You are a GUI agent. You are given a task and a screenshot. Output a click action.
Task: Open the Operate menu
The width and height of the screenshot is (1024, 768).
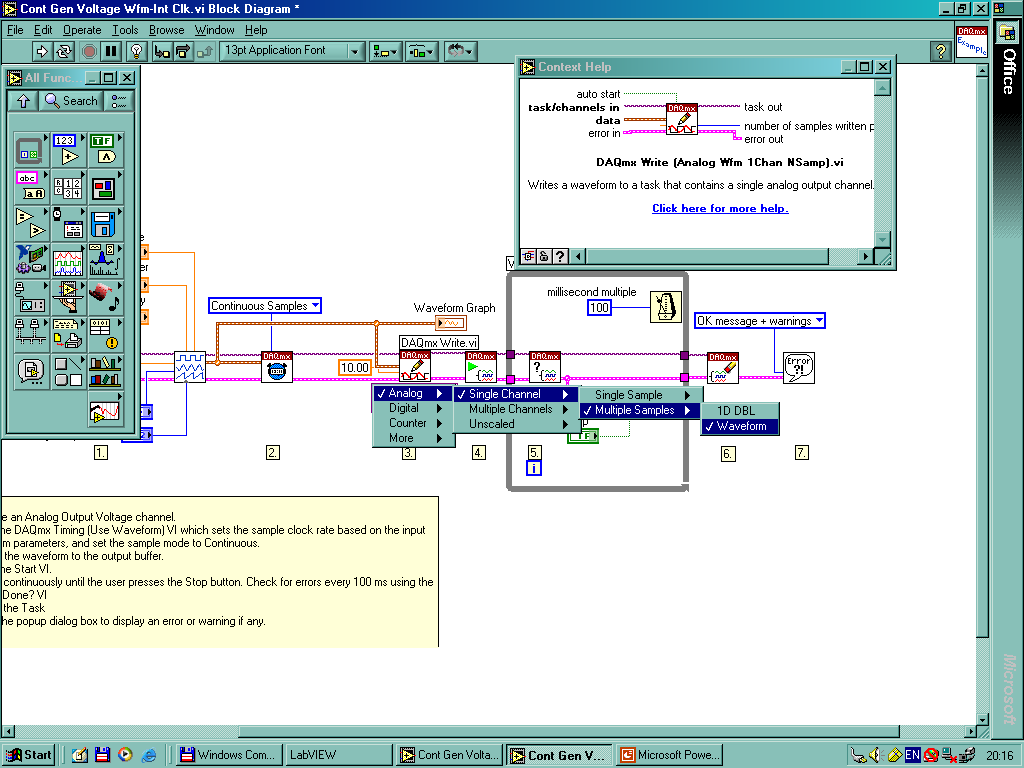[82, 30]
